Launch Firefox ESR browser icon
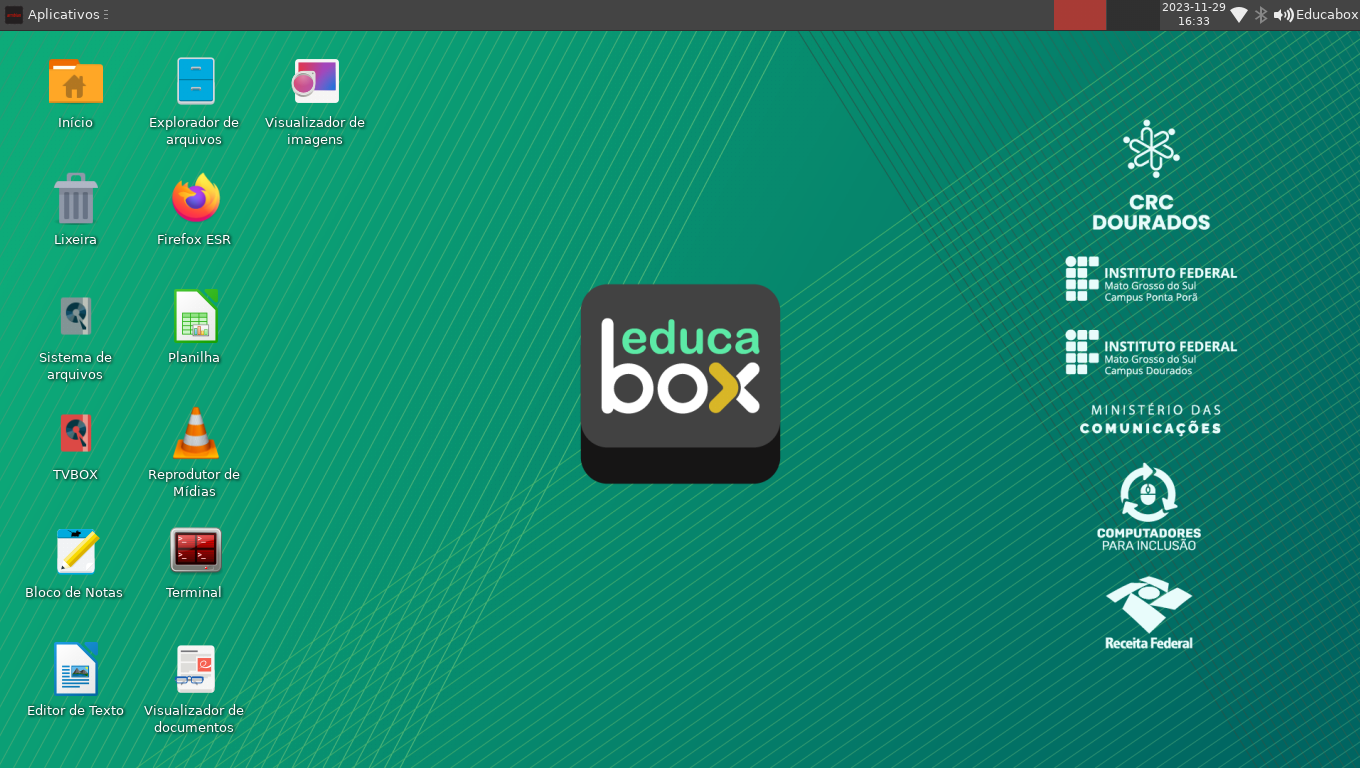This screenshot has height=768, width=1360. pyautogui.click(x=195, y=198)
